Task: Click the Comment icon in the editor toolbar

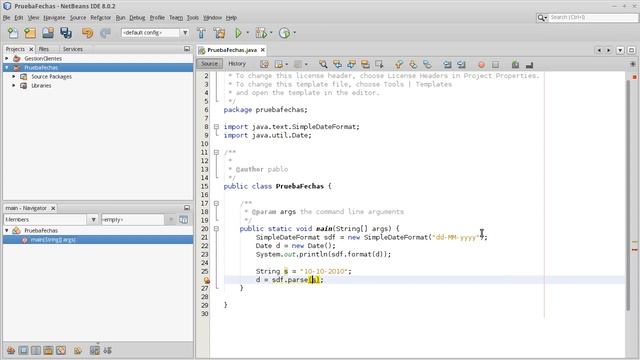Action: 515,64
